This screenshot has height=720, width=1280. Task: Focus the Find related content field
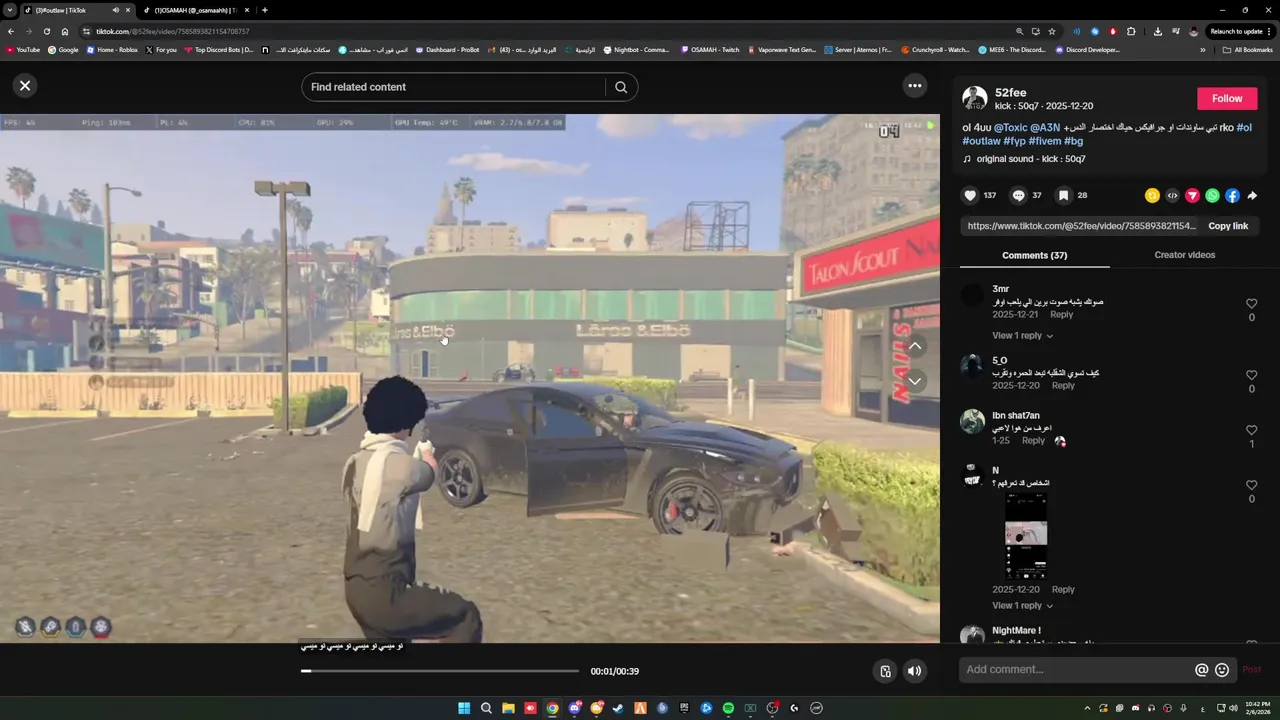pyautogui.click(x=455, y=87)
